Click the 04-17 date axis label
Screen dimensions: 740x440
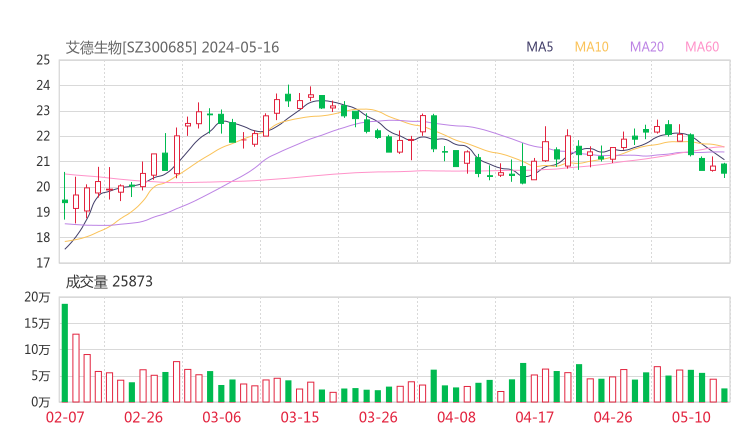535,417
